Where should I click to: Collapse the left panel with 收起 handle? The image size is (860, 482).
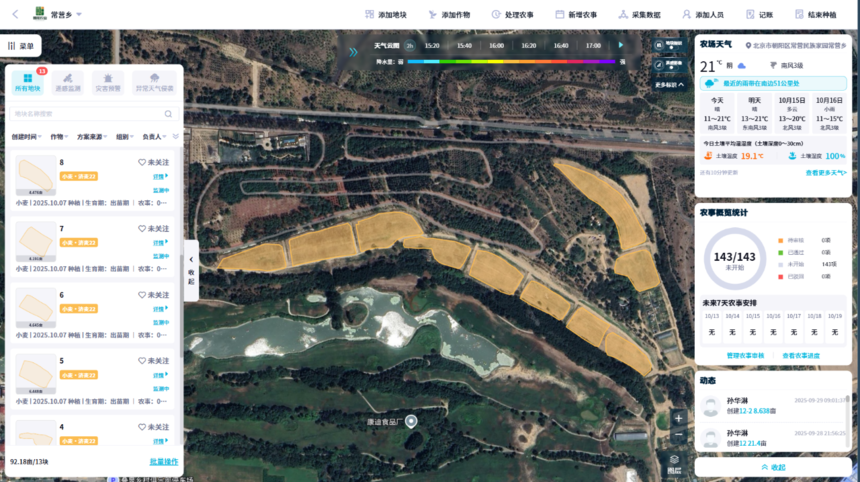tap(191, 270)
